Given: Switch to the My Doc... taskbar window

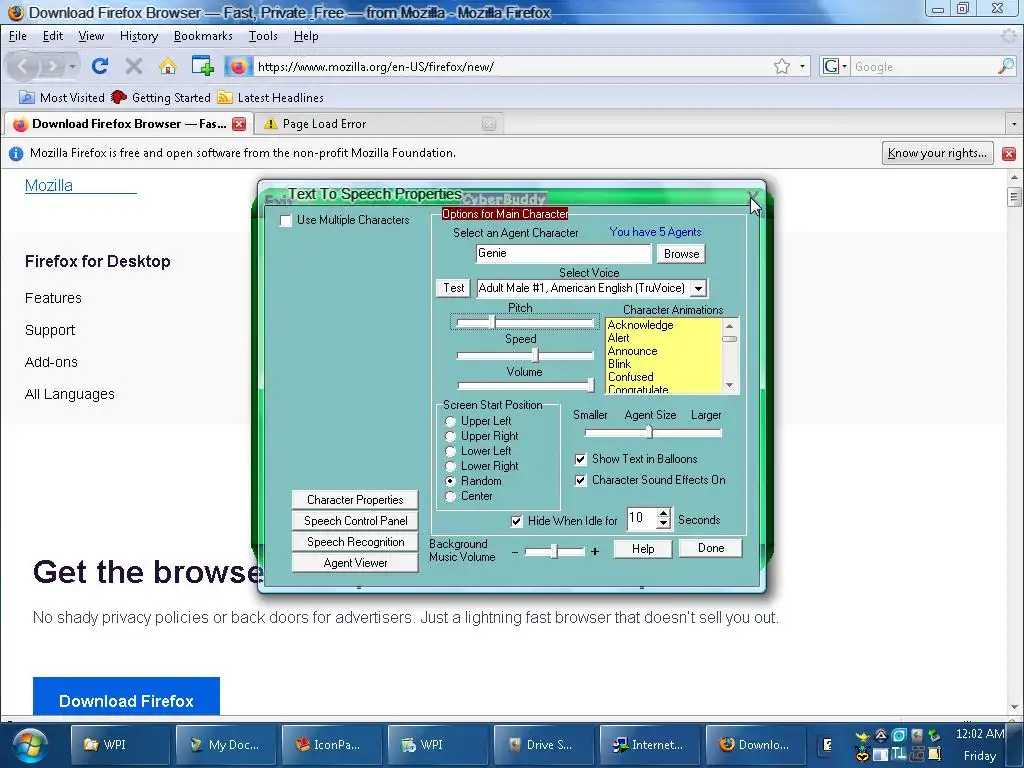Looking at the screenshot, I should tap(224, 744).
